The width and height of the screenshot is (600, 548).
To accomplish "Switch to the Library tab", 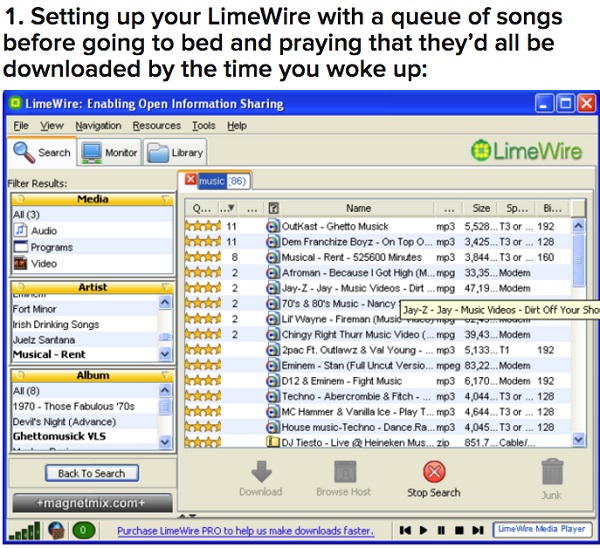I will pos(175,153).
